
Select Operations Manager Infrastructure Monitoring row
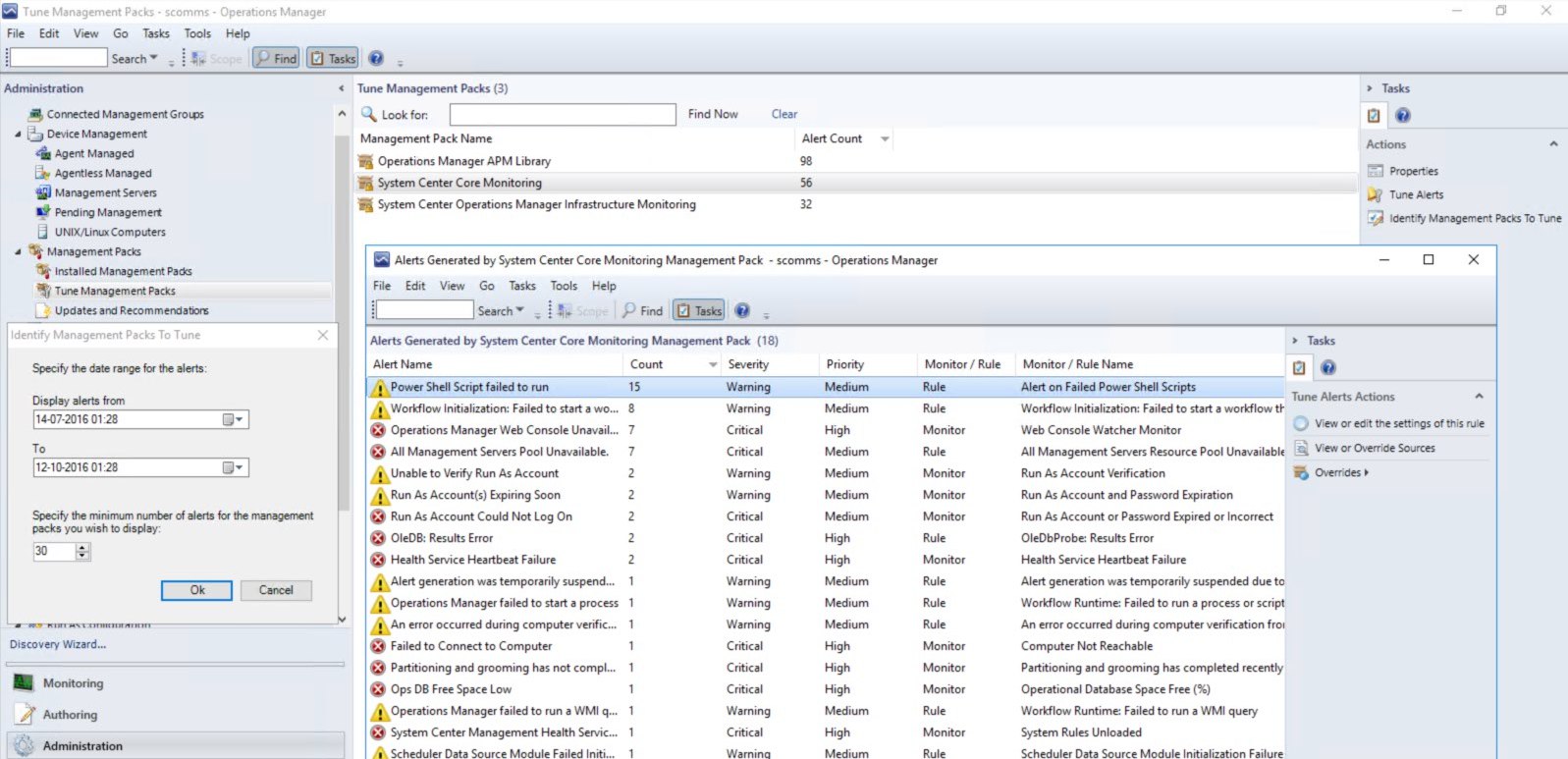tap(854, 204)
